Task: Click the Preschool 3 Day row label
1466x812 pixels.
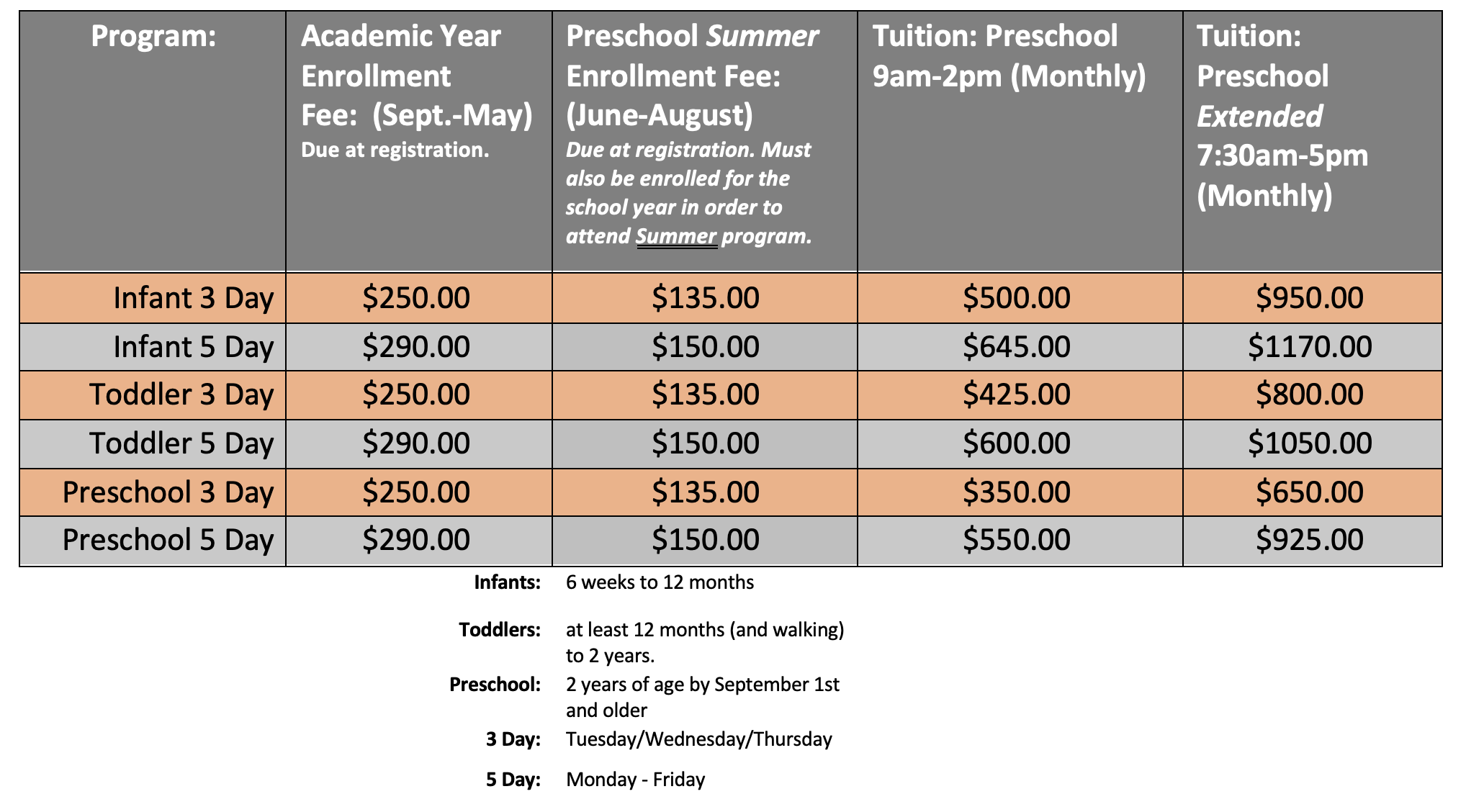Action: pyautogui.click(x=168, y=492)
